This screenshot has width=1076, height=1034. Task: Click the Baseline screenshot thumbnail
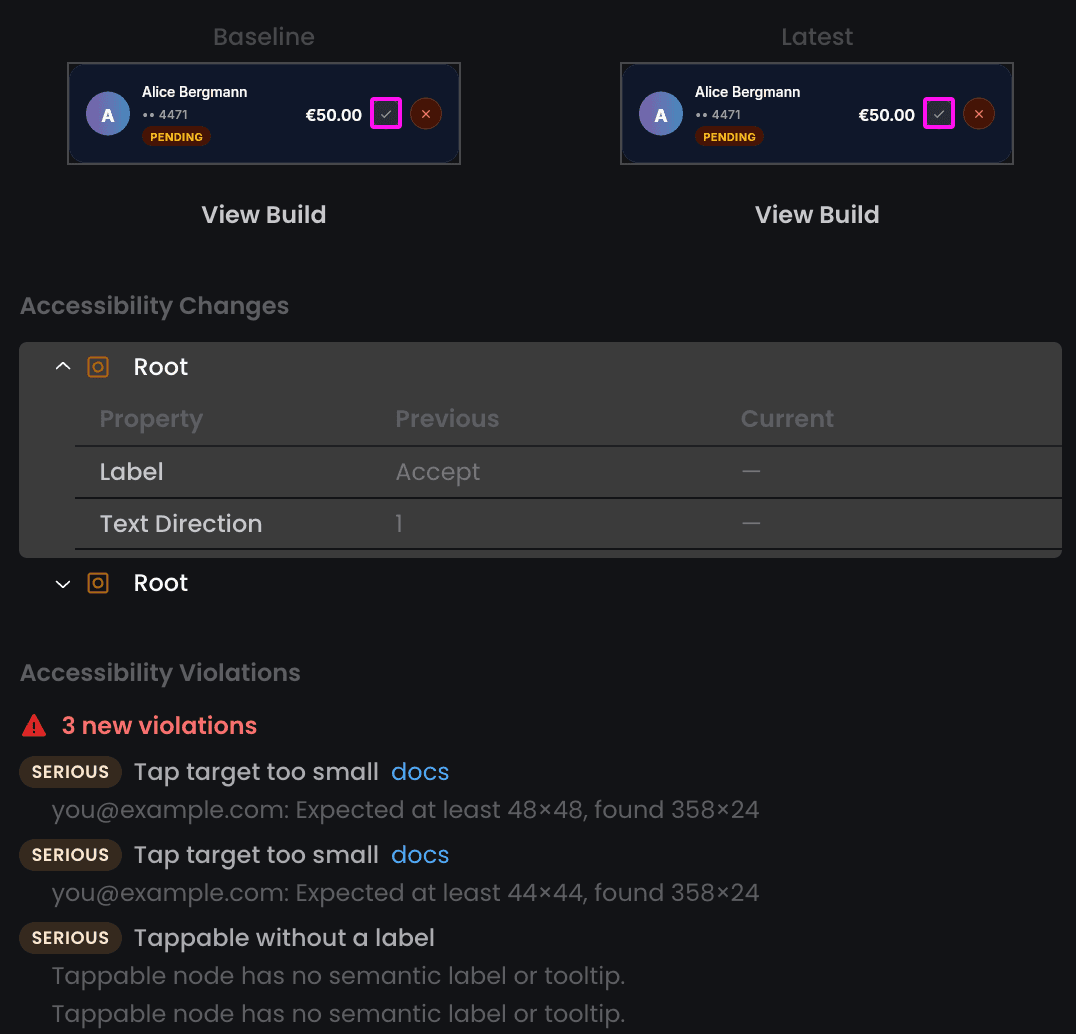(x=264, y=114)
